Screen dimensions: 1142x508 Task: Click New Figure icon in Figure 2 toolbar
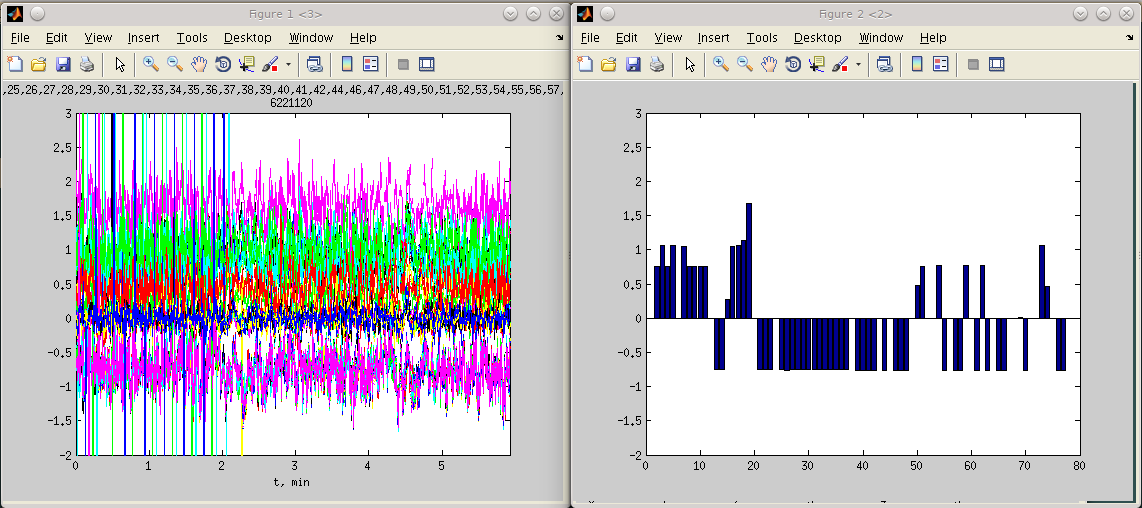[x=585, y=64]
